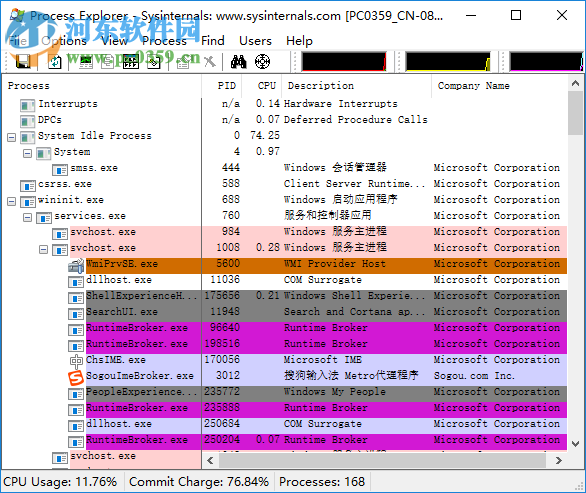Open the View menu

114,41
